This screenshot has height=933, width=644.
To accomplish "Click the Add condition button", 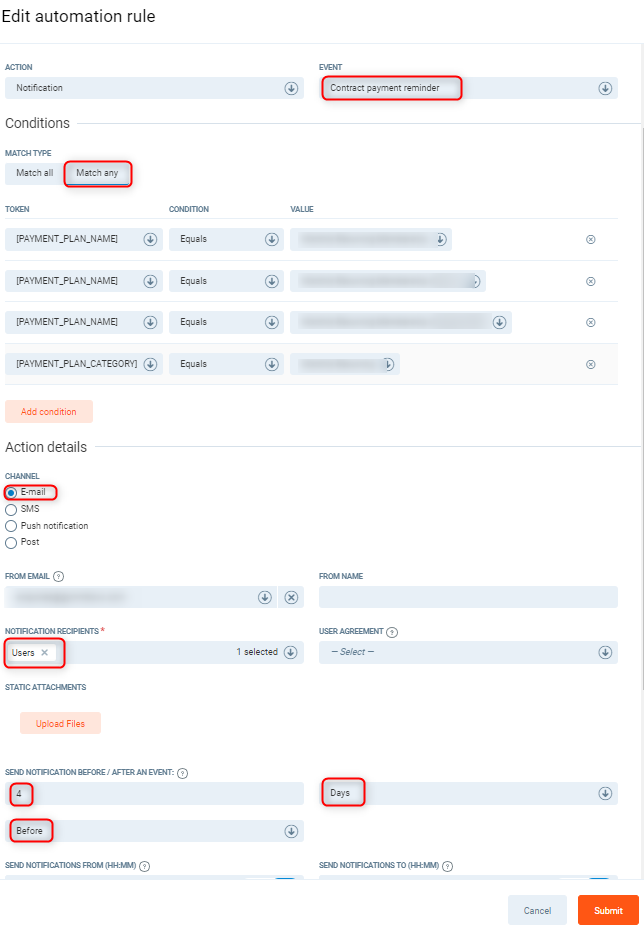I will point(49,411).
